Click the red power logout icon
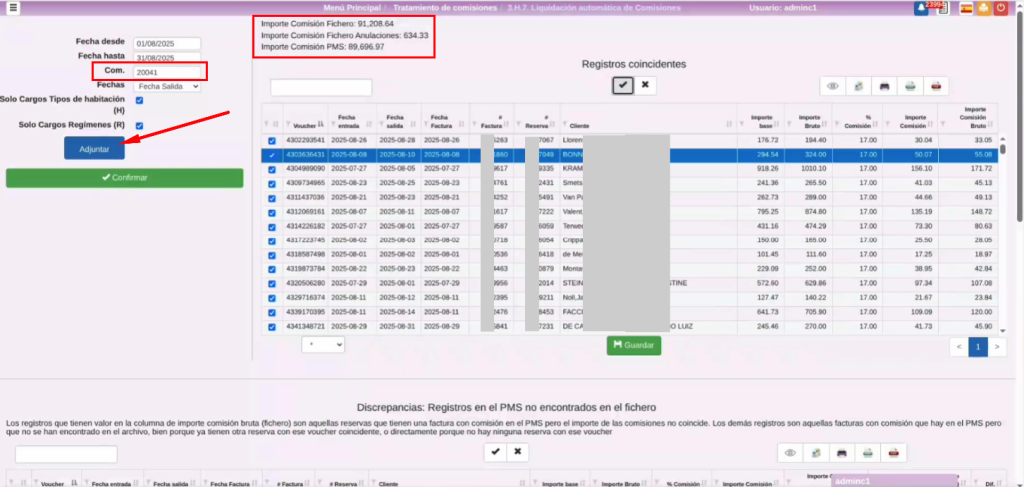This screenshot has width=1024, height=487. (1003, 8)
